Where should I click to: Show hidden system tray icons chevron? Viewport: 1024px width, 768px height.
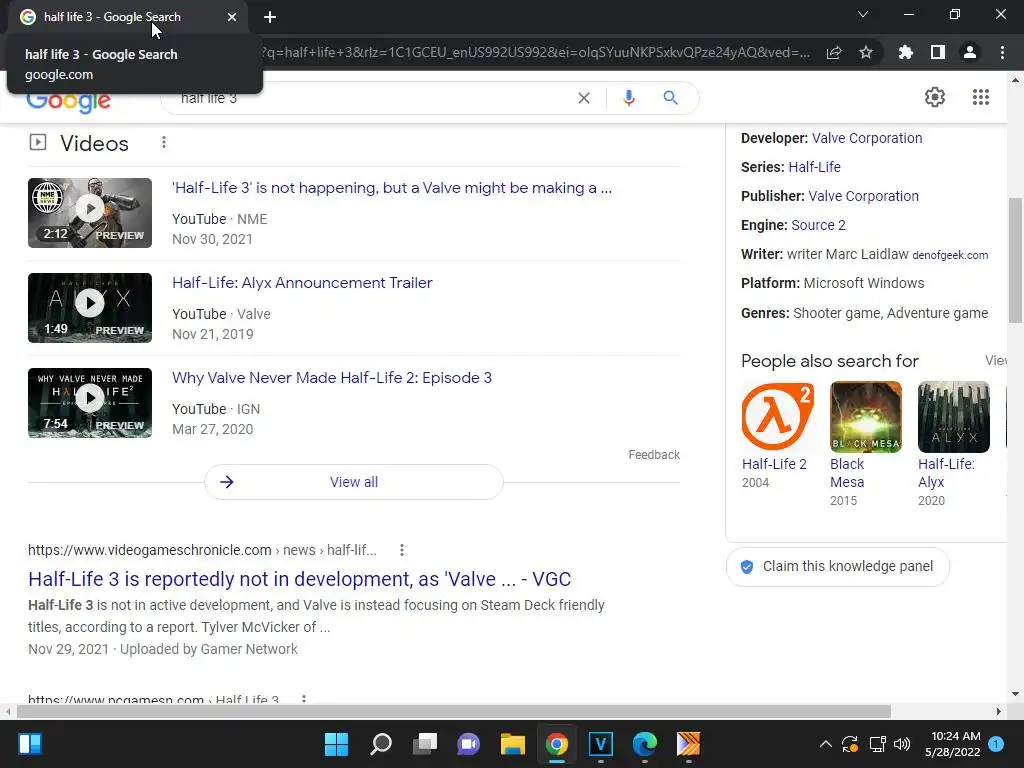[825, 744]
